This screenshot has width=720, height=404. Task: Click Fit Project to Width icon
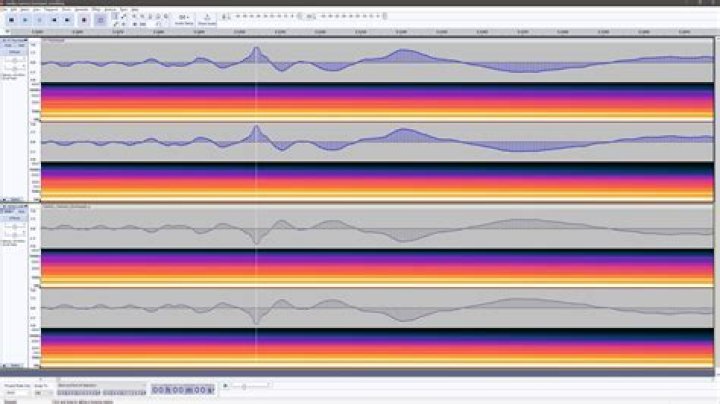tap(158, 16)
